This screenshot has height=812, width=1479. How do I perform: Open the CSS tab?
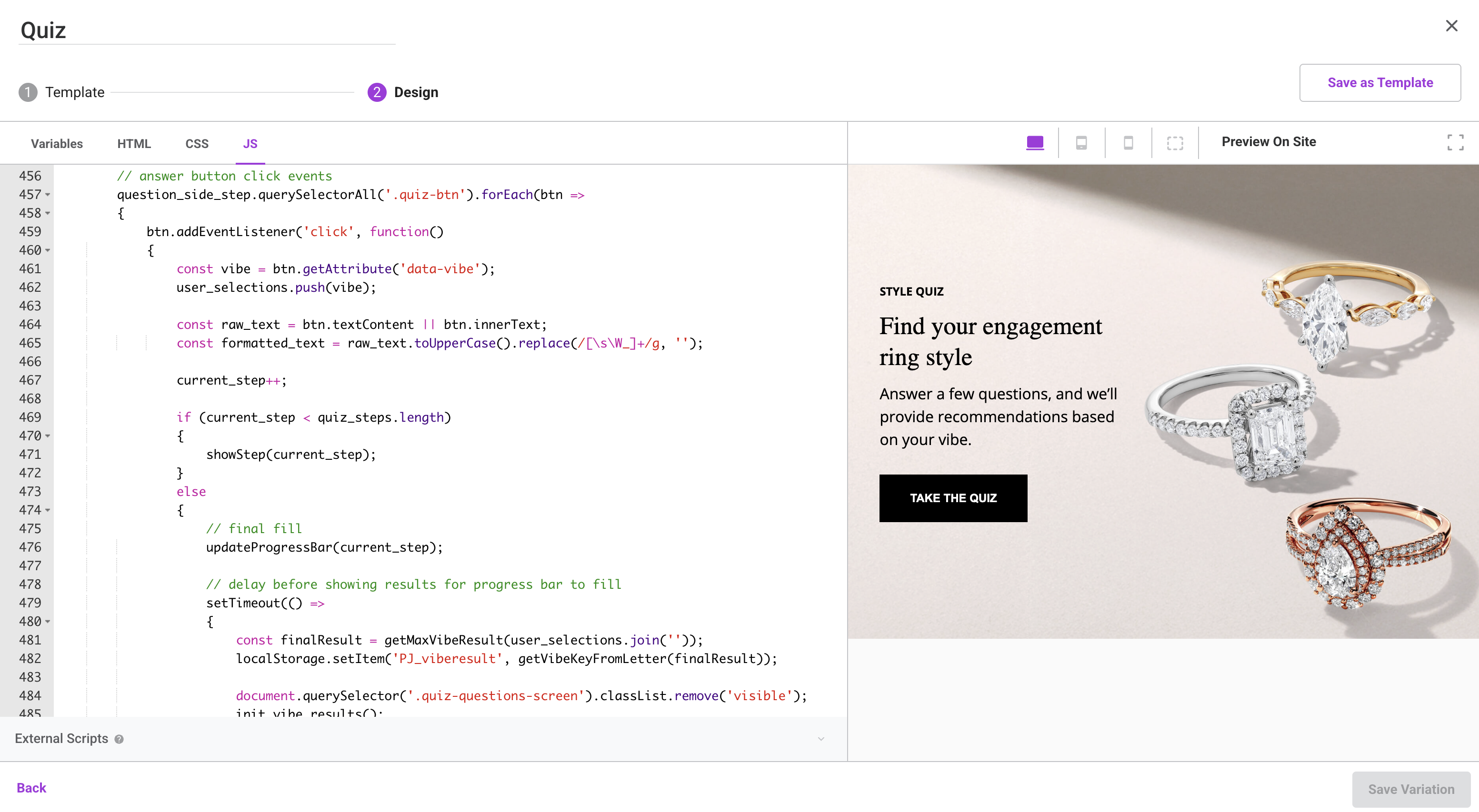point(196,143)
